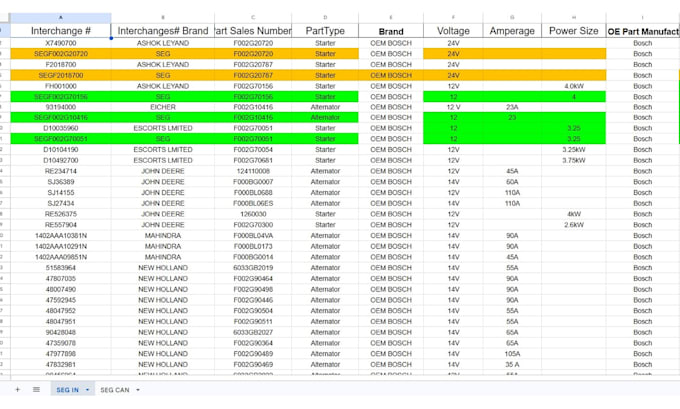The image size is (680, 409).
Task: Select cell containing SJ14155
Action: pos(61,193)
